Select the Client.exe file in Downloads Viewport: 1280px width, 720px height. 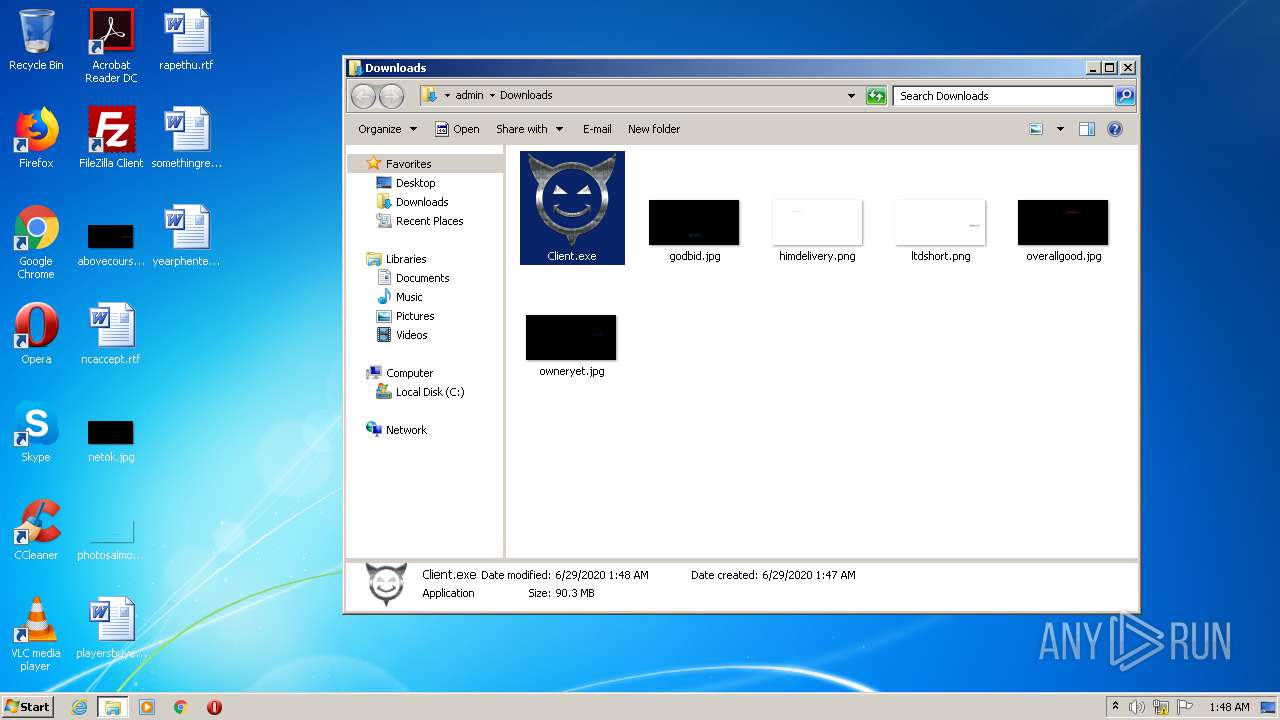(572, 208)
